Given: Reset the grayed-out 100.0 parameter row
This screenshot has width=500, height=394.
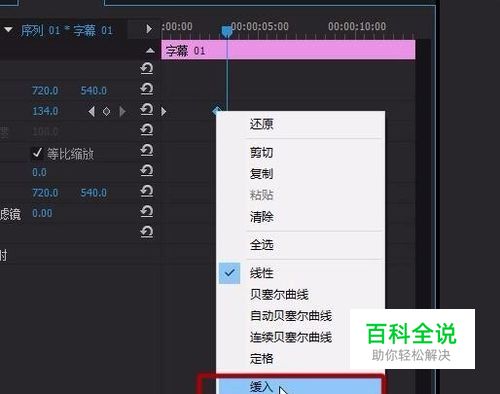Looking at the screenshot, I should coord(147,130).
